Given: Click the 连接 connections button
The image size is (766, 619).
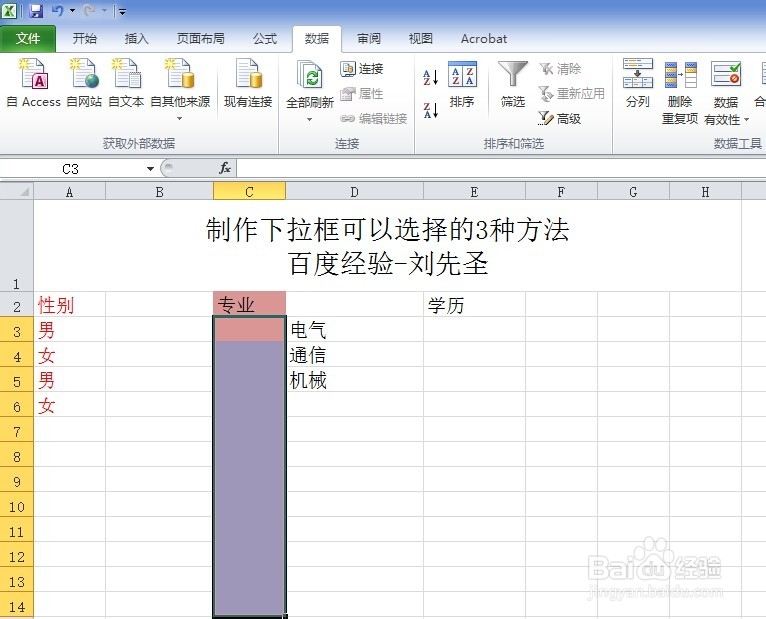Looking at the screenshot, I should pyautogui.click(x=362, y=69).
